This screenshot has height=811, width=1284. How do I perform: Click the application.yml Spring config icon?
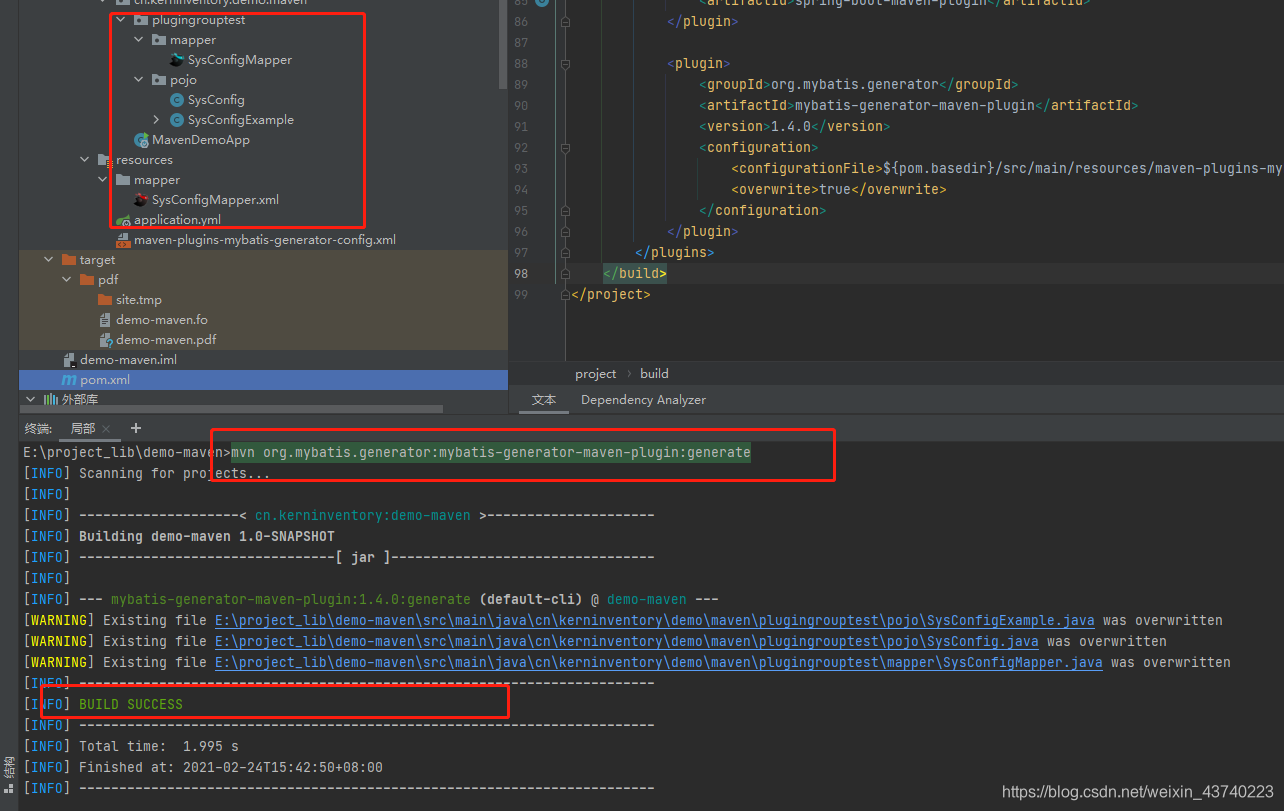(123, 220)
